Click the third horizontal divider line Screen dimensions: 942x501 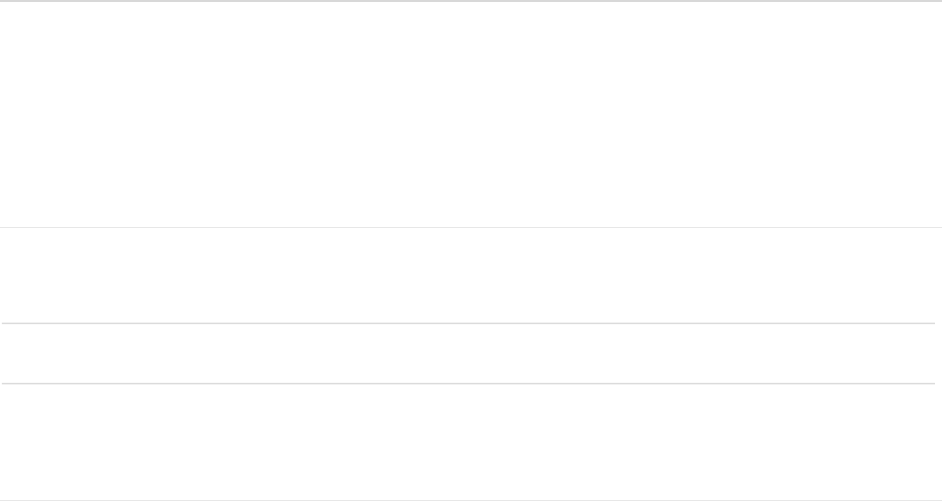pyautogui.click(x=470, y=383)
